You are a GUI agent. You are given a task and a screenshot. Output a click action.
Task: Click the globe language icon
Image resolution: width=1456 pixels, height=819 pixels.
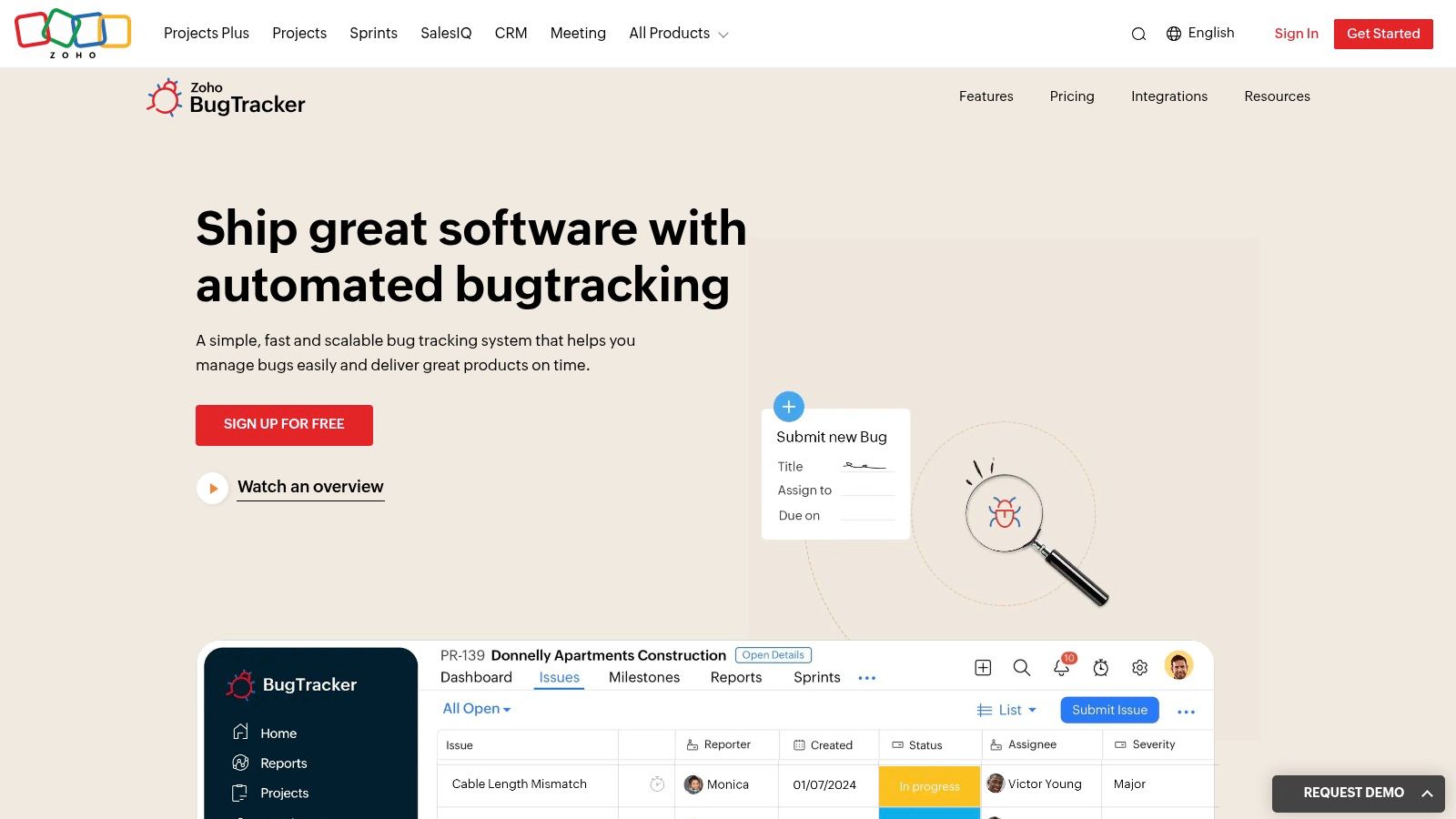pyautogui.click(x=1174, y=34)
